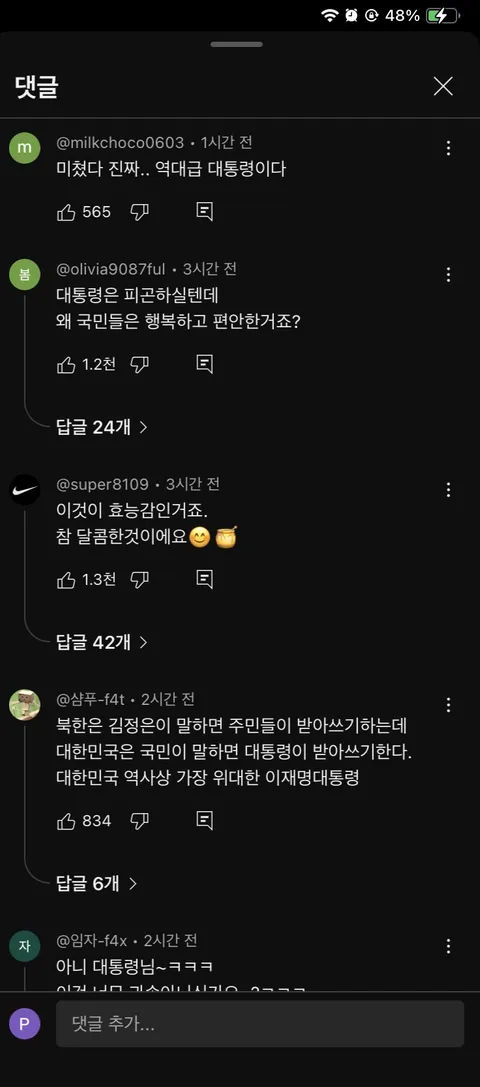Screen dimensions: 480x1087
Task: Expand 답글 6개 replies
Action: click(96, 883)
